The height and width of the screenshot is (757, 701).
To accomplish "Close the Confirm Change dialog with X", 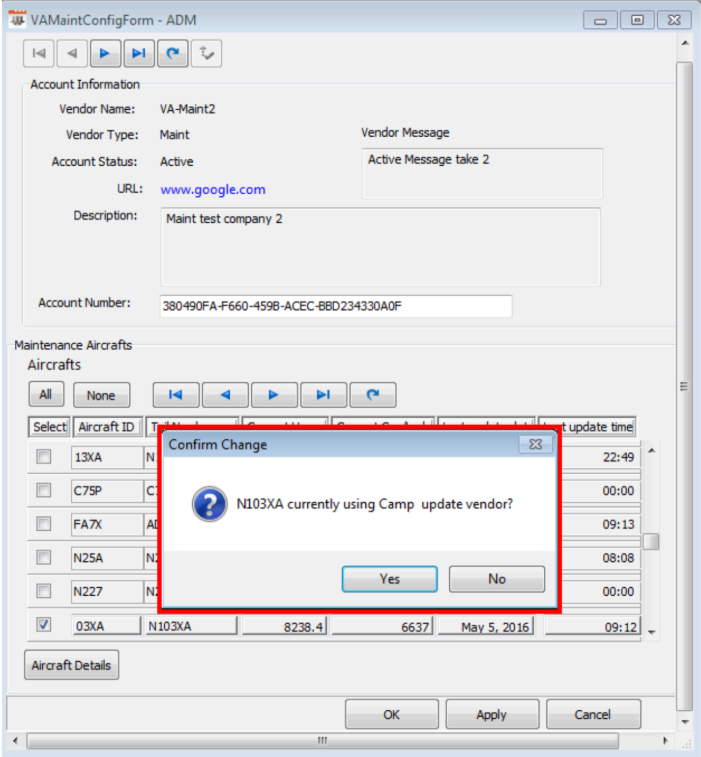I will point(535,444).
